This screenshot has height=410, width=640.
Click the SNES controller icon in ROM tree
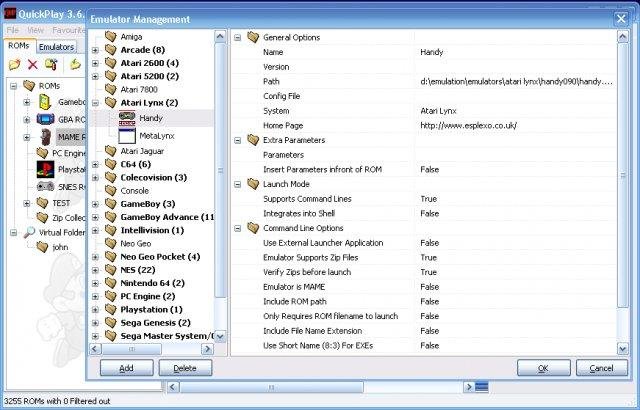[x=45, y=187]
